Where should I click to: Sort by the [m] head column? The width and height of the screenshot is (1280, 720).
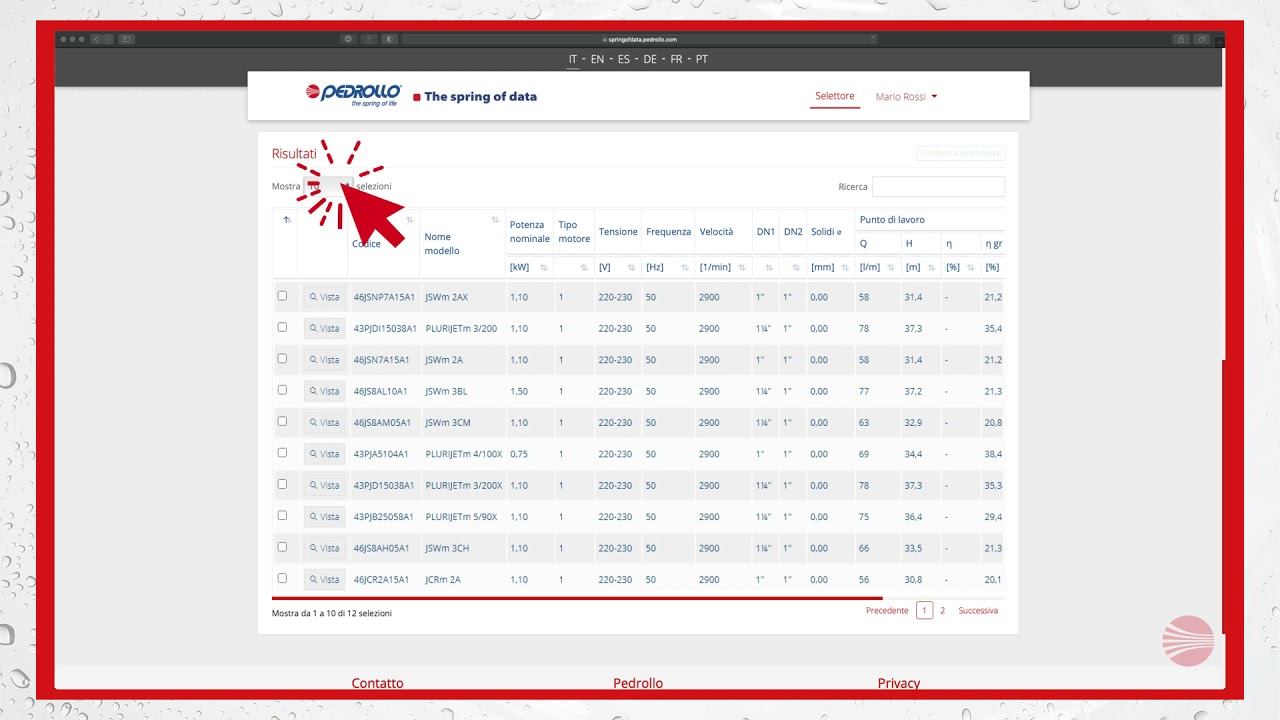[931, 268]
